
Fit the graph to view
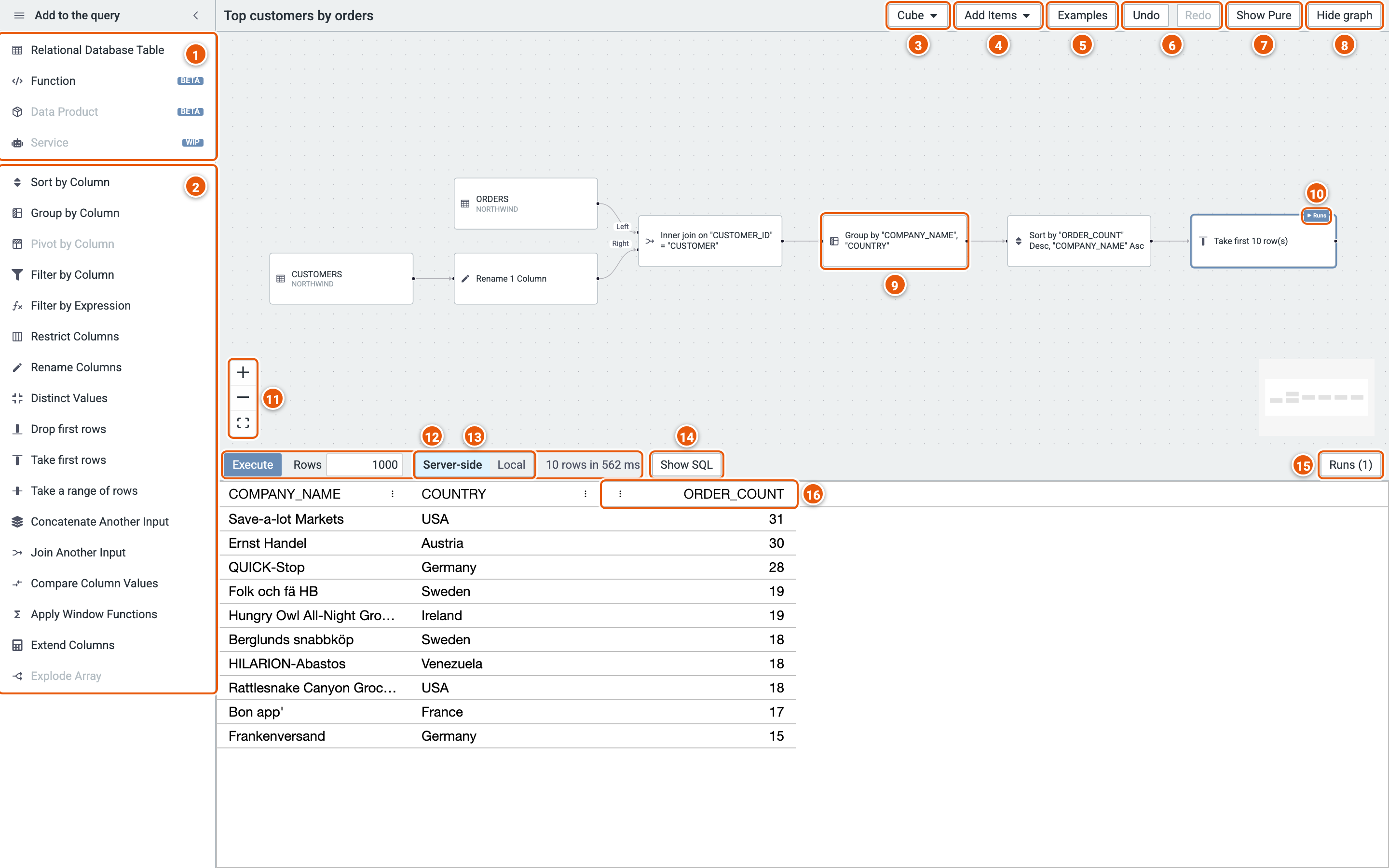pyautogui.click(x=243, y=423)
